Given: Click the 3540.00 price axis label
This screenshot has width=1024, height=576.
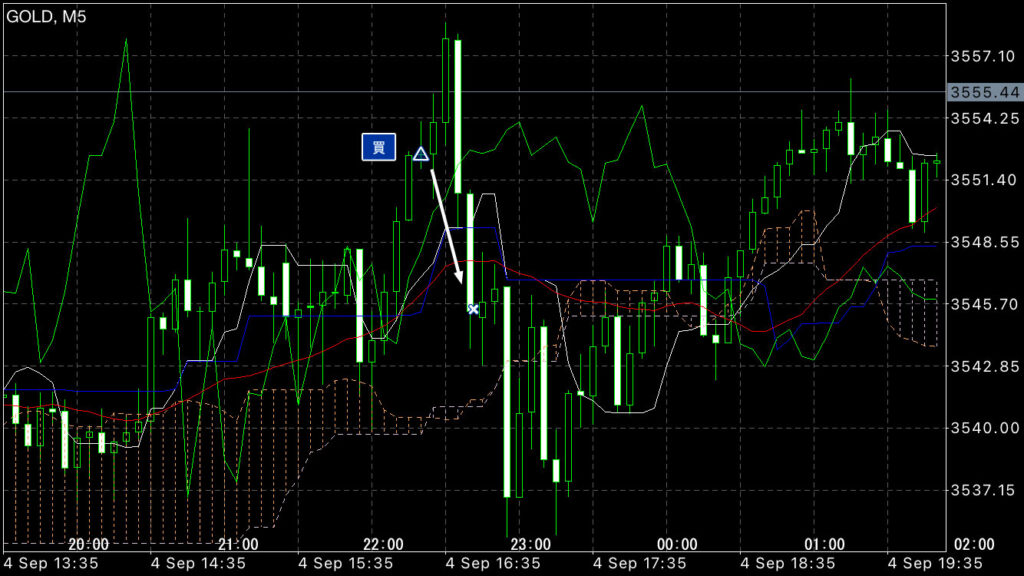Looking at the screenshot, I should pyautogui.click(x=980, y=428).
